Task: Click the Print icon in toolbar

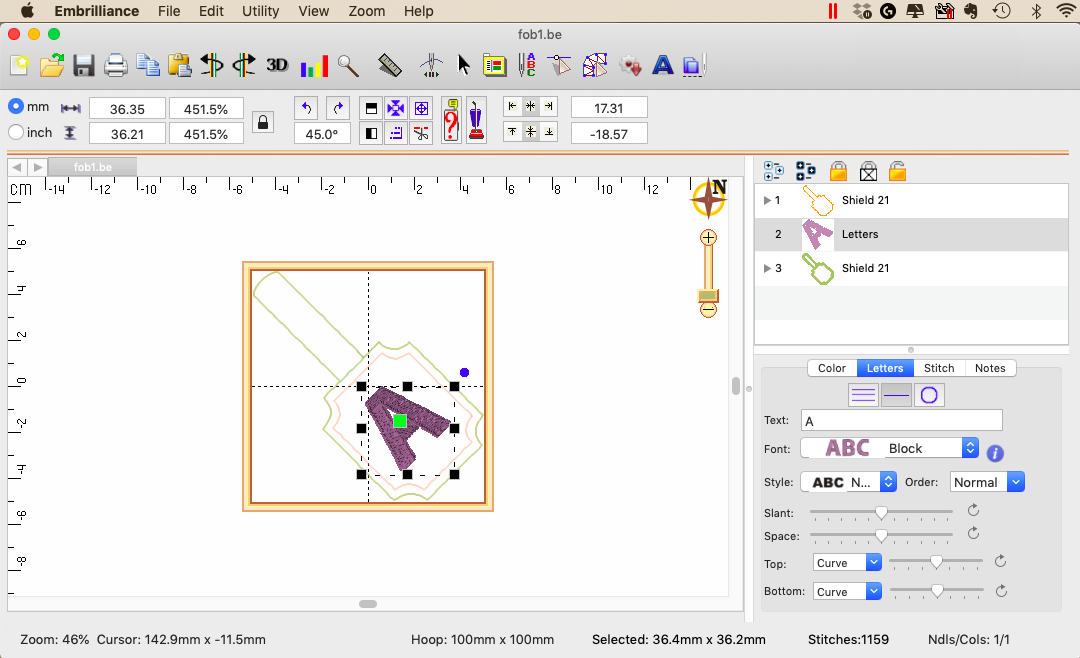Action: click(116, 66)
